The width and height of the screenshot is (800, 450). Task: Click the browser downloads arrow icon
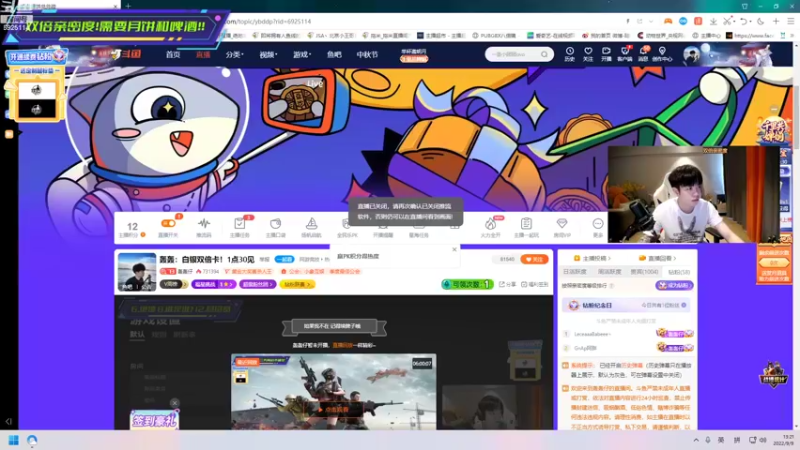click(713, 21)
